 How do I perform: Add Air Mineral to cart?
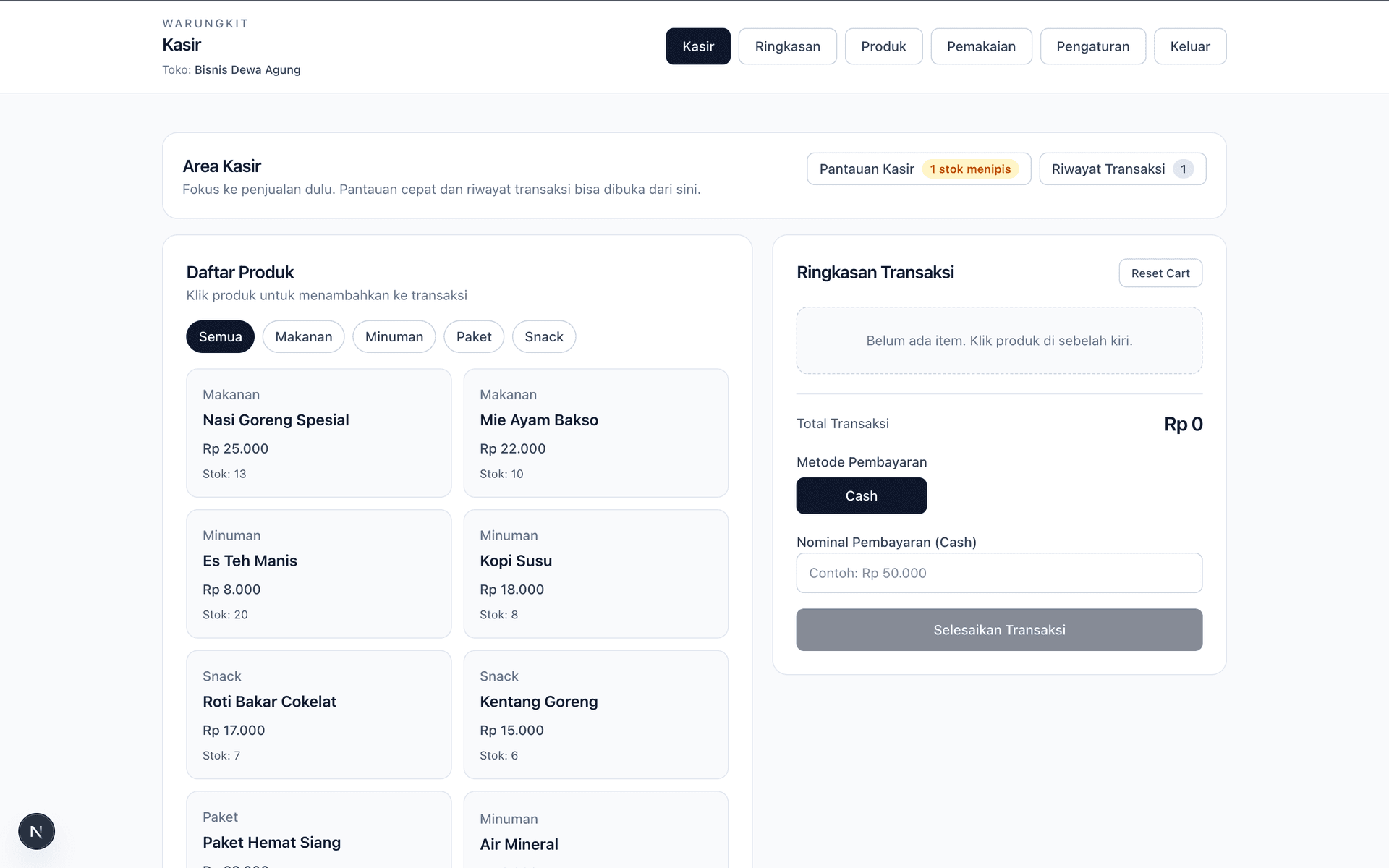[x=596, y=830]
